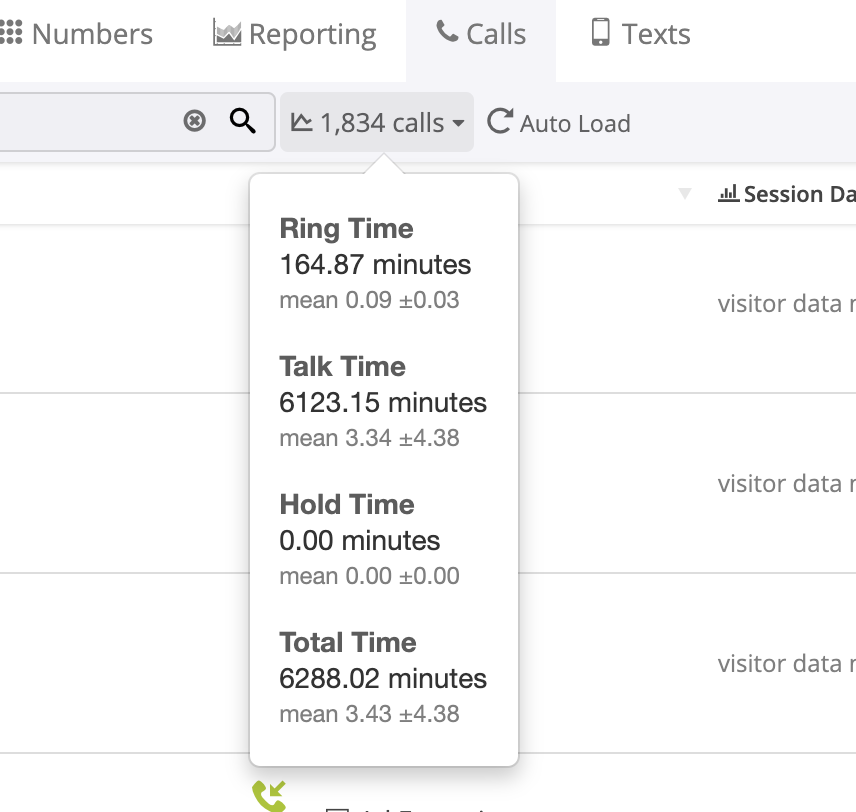856x812 pixels.
Task: Click the Total Time heading in the popover
Action: pyautogui.click(x=348, y=642)
